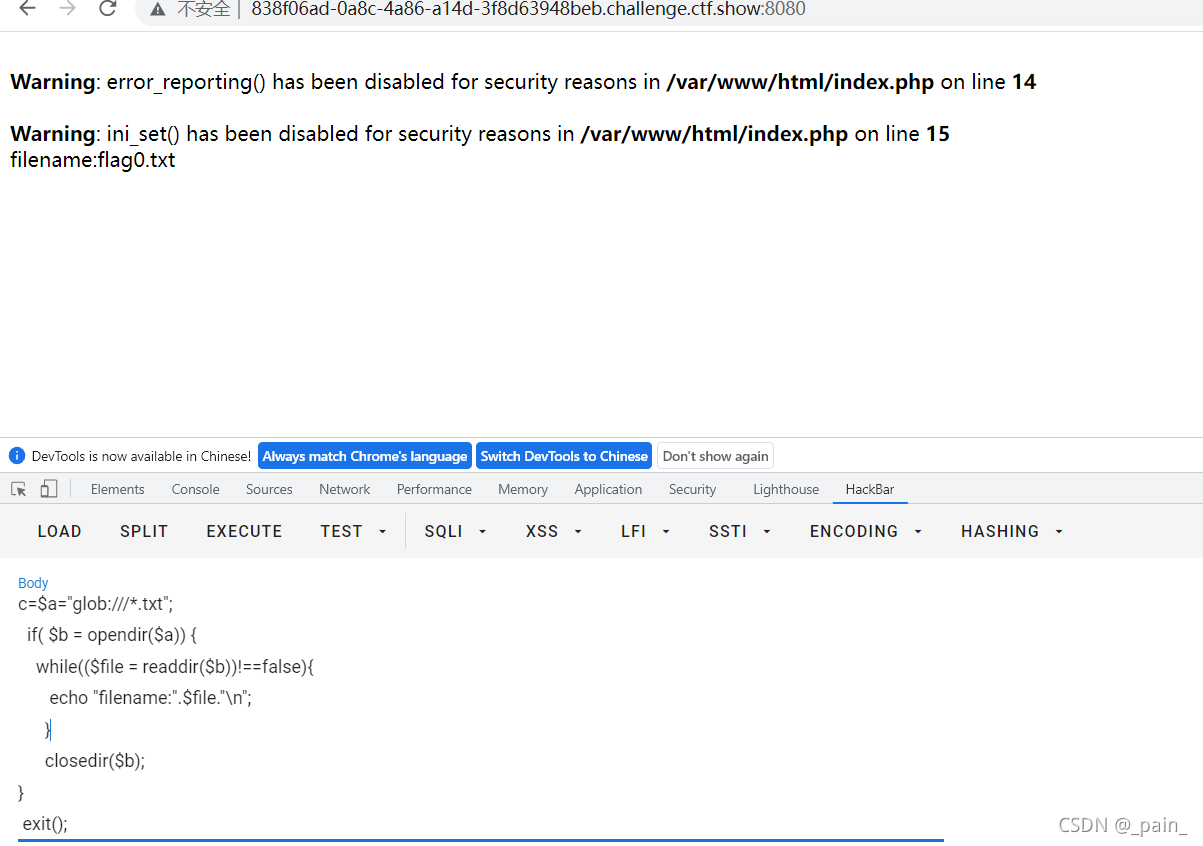Open the LFI dropdown menu

tap(645, 531)
